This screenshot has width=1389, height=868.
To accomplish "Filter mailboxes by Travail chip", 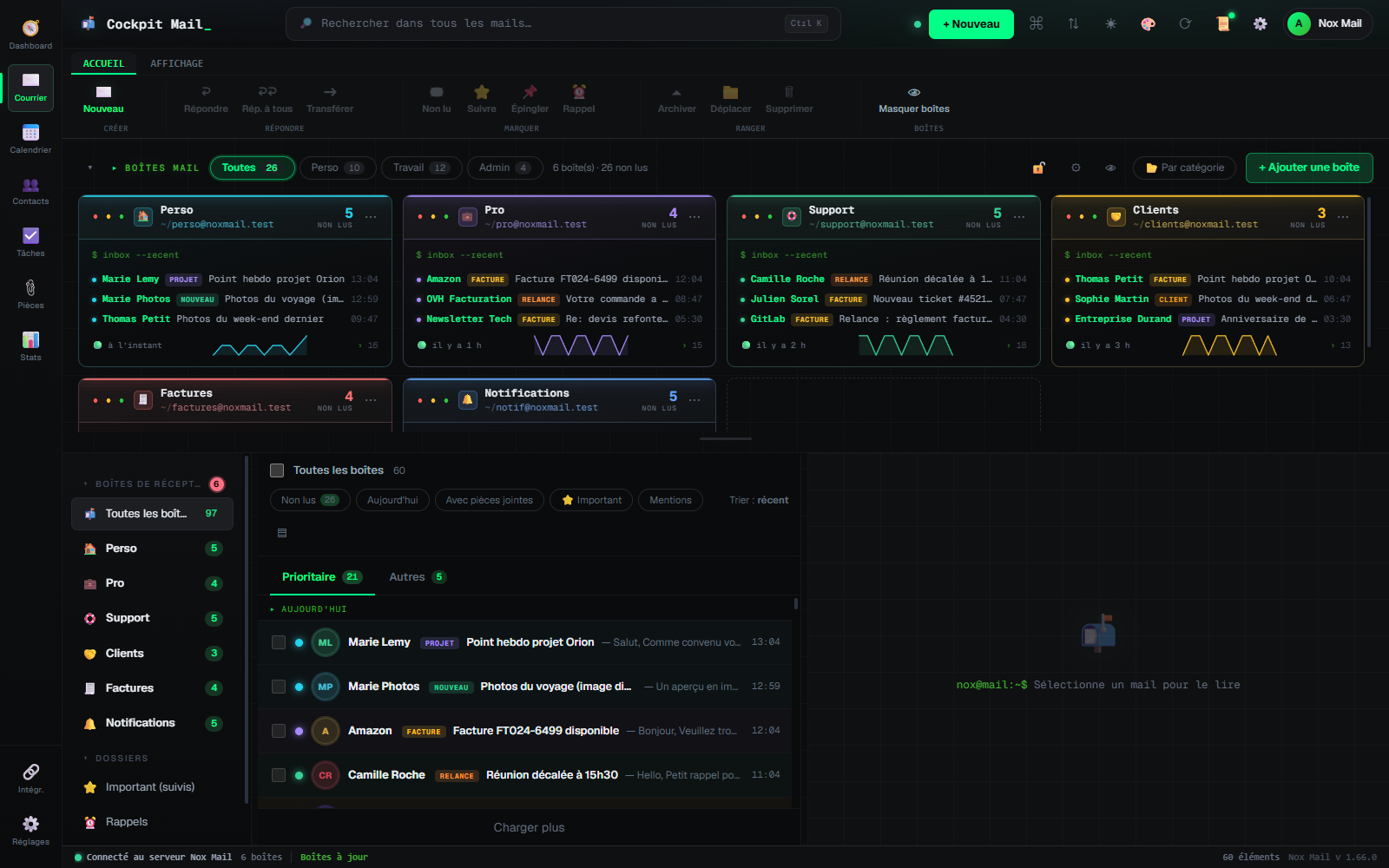I will click(x=421, y=168).
